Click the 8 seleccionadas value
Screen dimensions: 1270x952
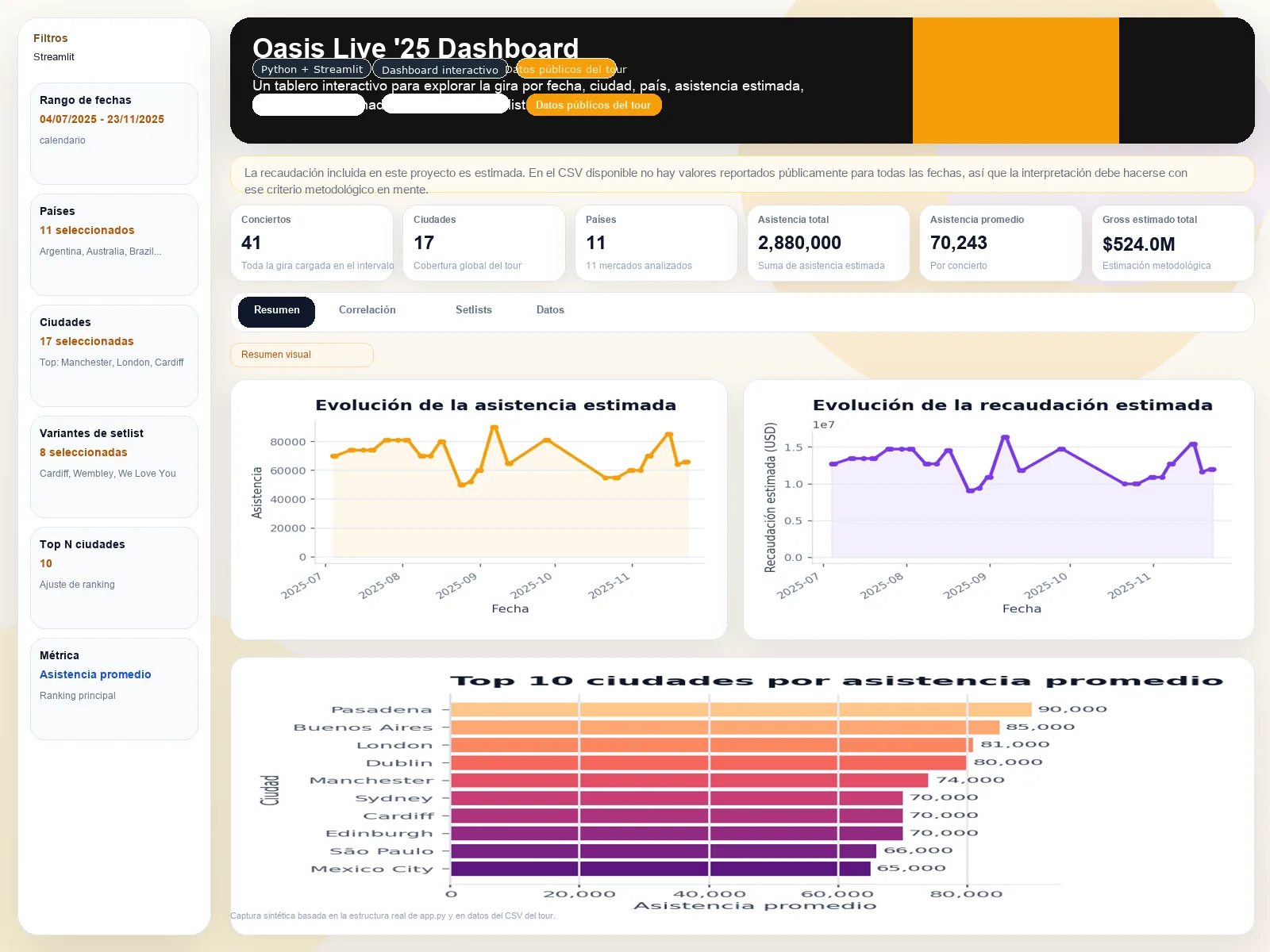point(83,452)
